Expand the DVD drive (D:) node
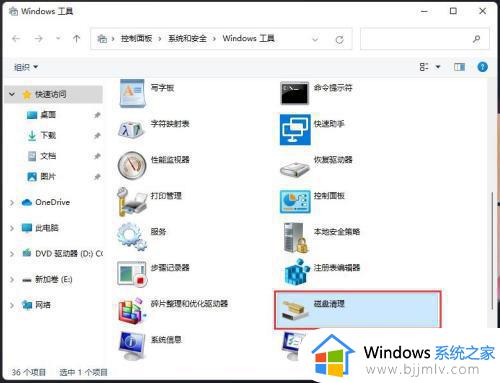 [12, 254]
